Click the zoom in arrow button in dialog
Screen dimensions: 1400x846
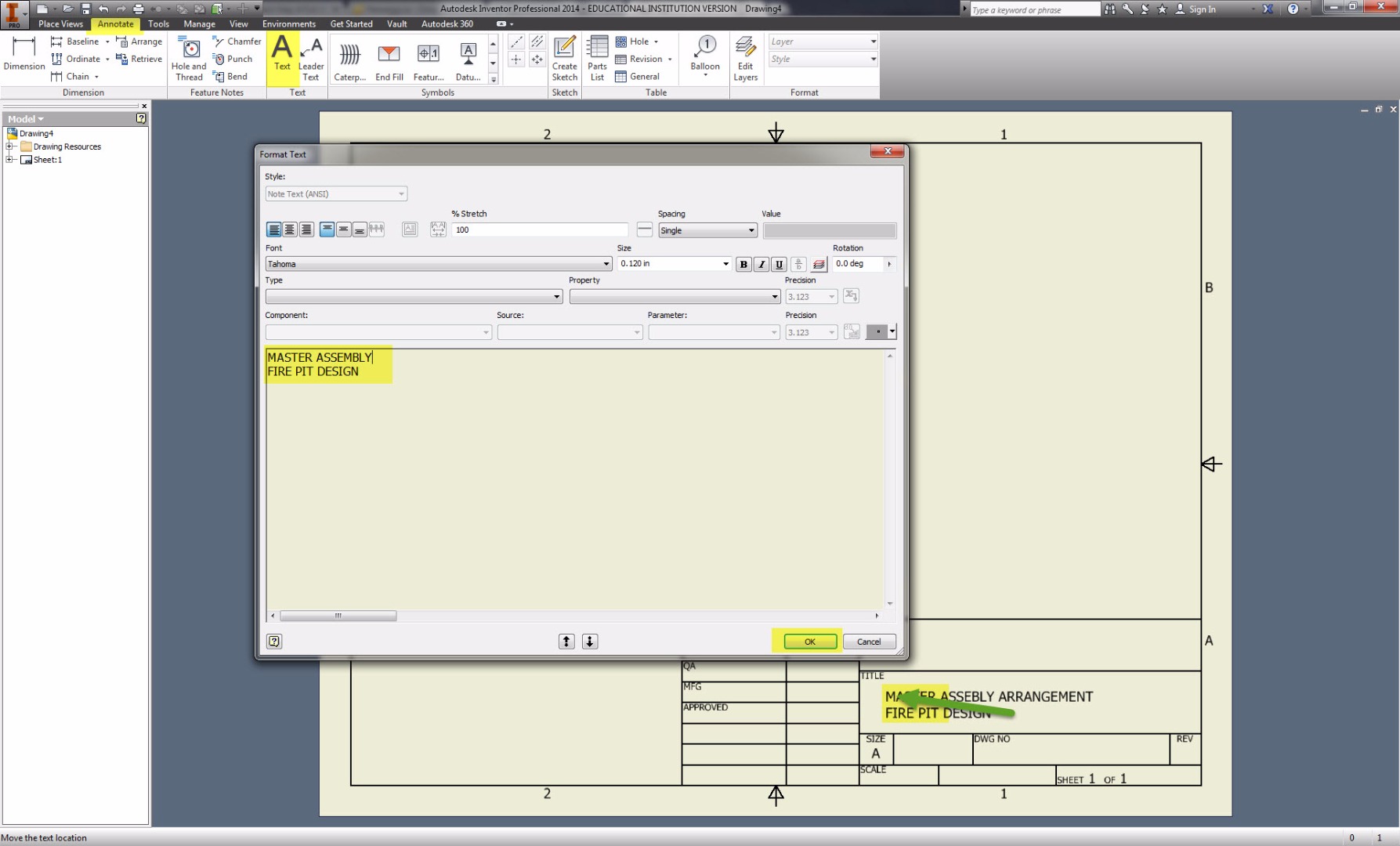pyautogui.click(x=566, y=642)
